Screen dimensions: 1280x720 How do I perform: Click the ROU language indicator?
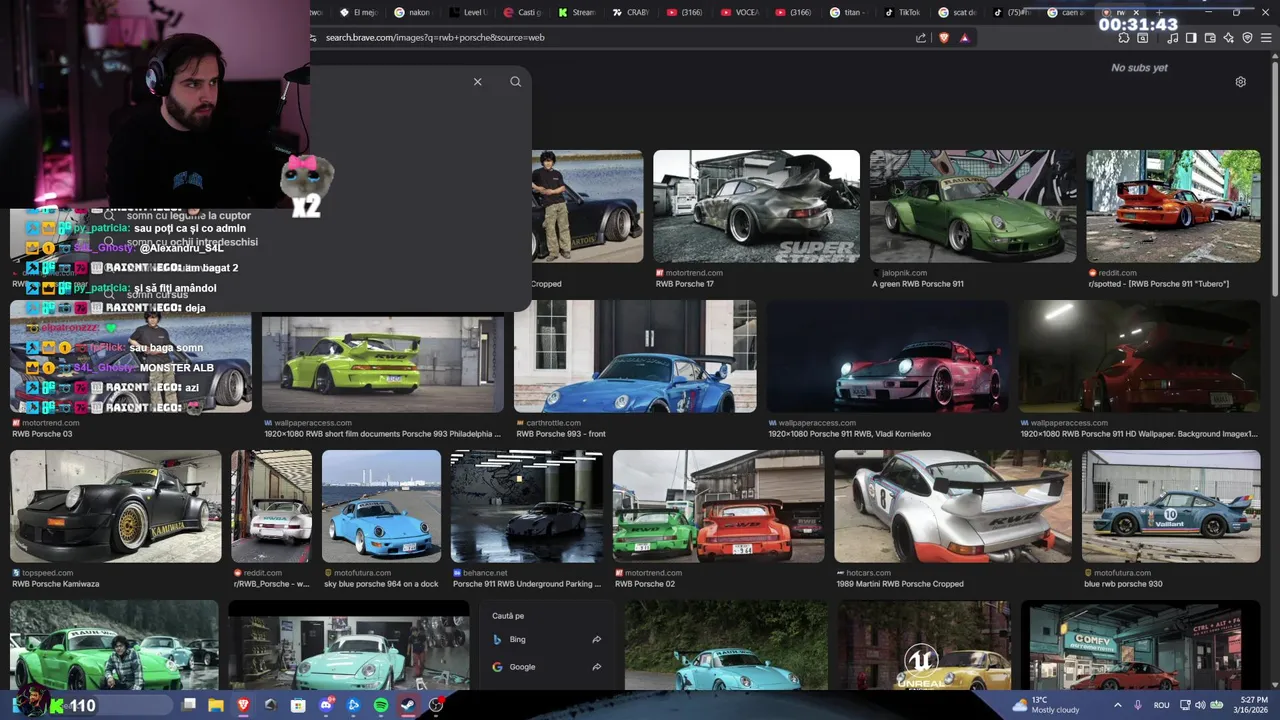point(1162,705)
